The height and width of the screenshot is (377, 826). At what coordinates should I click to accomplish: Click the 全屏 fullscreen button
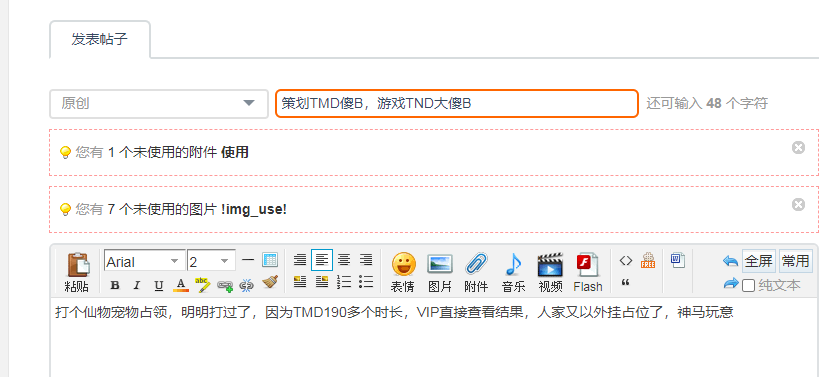click(759, 261)
